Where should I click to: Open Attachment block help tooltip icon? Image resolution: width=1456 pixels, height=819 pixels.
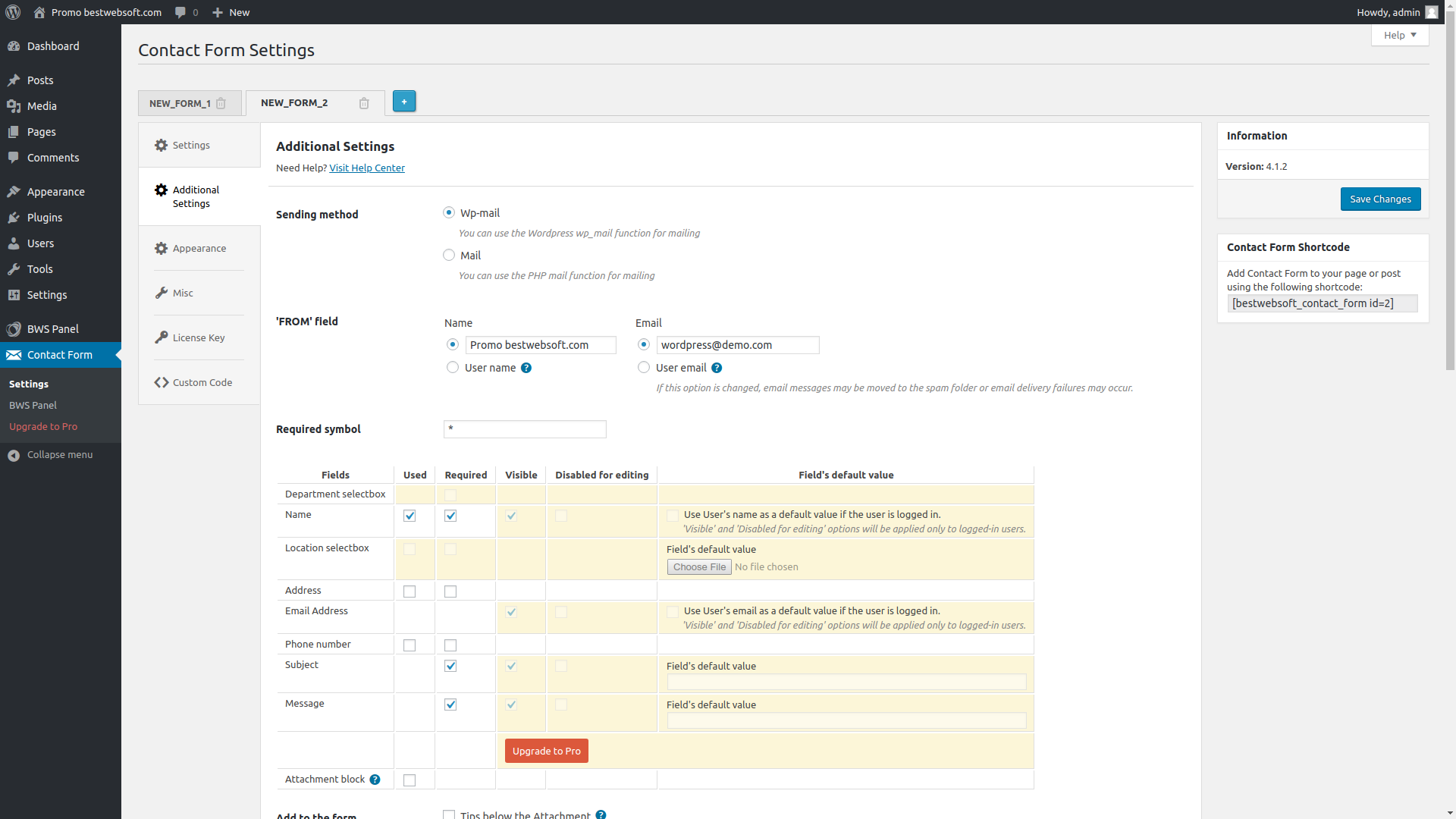(x=375, y=780)
